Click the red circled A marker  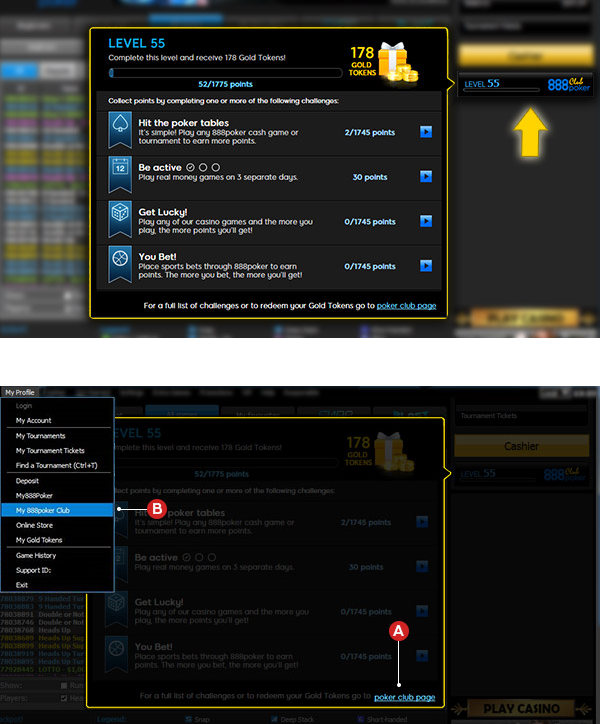[x=399, y=631]
